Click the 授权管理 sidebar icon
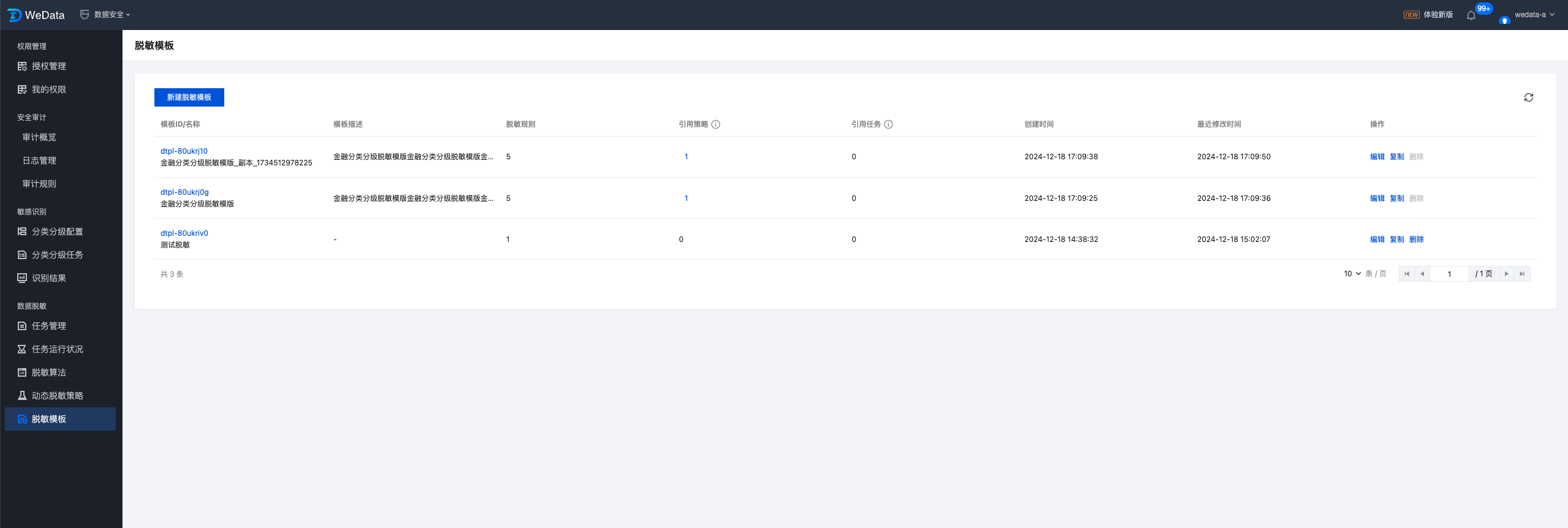The image size is (1568, 528). tap(22, 66)
